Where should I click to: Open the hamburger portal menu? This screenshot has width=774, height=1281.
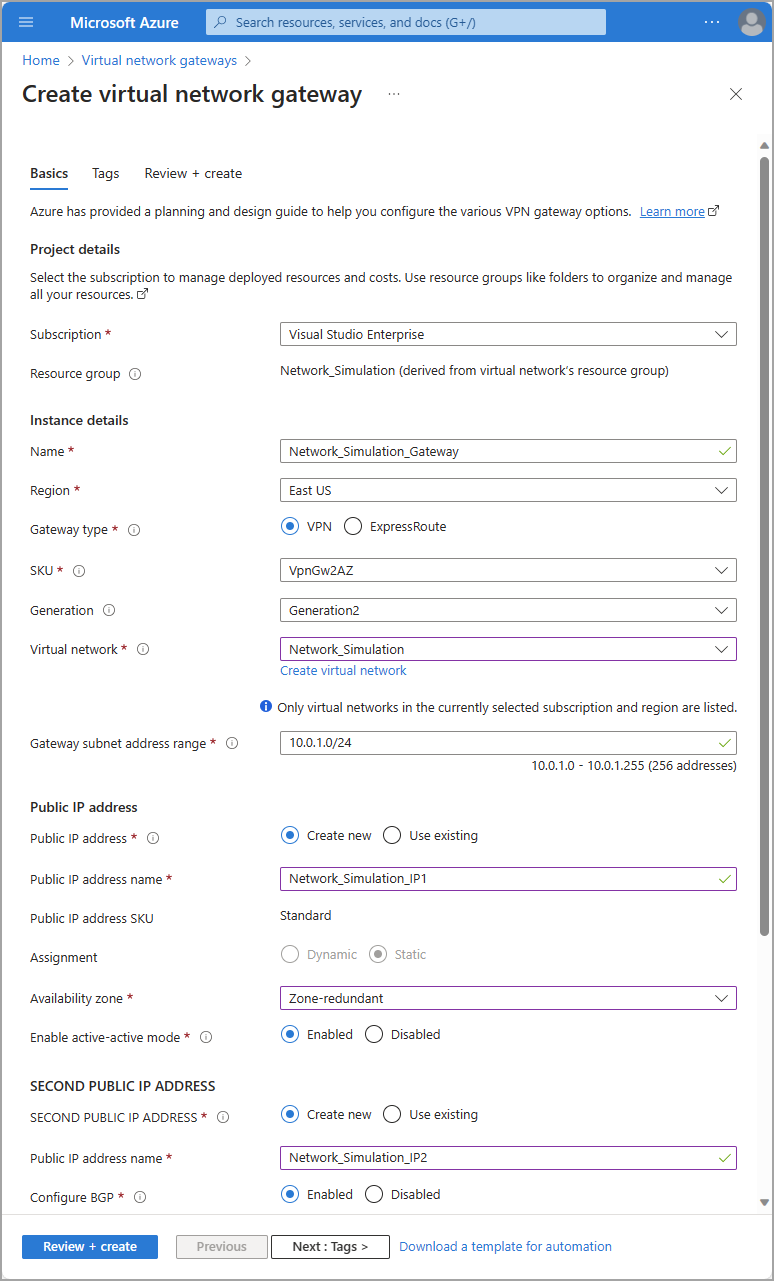click(26, 22)
